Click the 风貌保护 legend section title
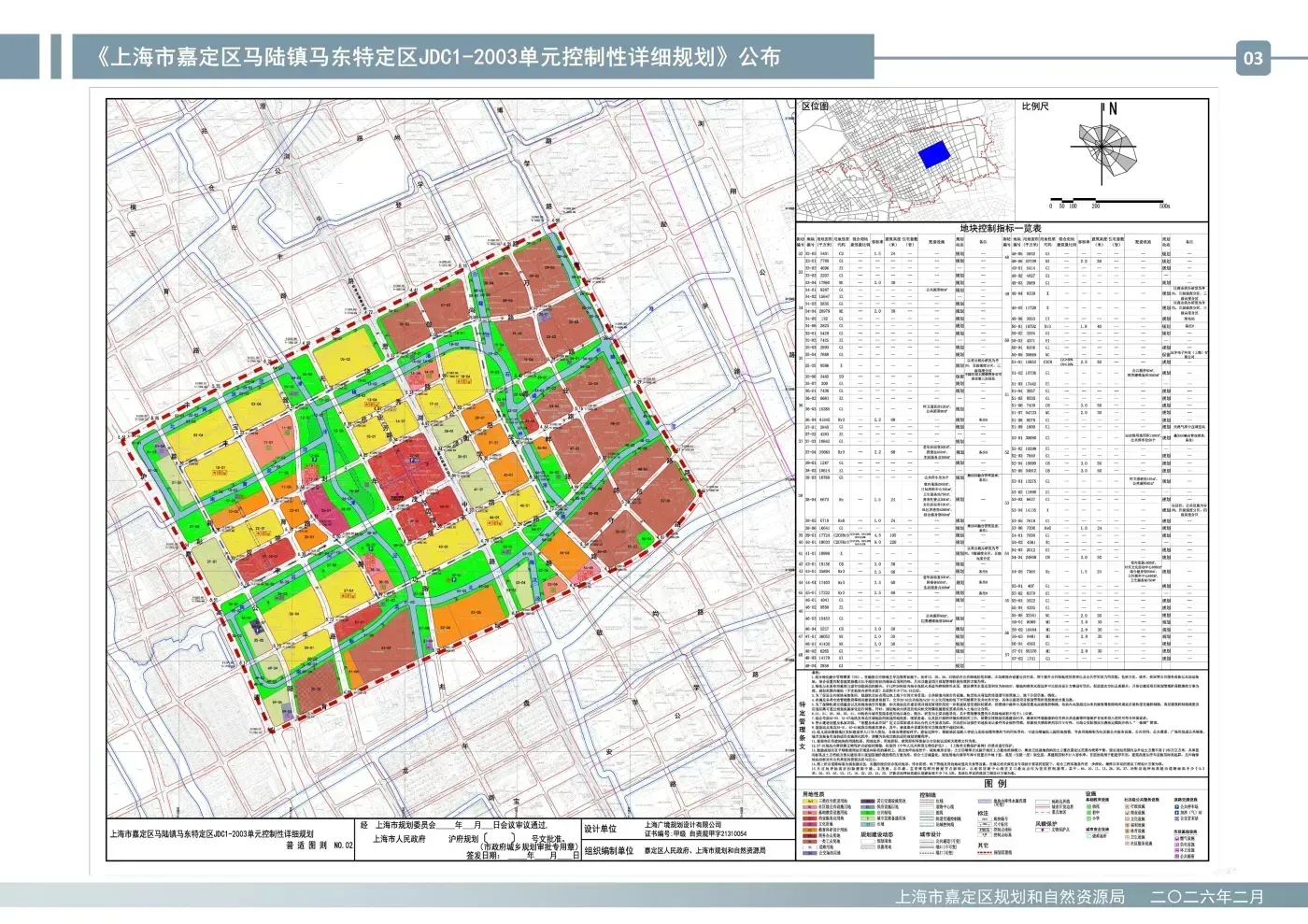Image resolution: width=1308 pixels, height=924 pixels. [1047, 824]
